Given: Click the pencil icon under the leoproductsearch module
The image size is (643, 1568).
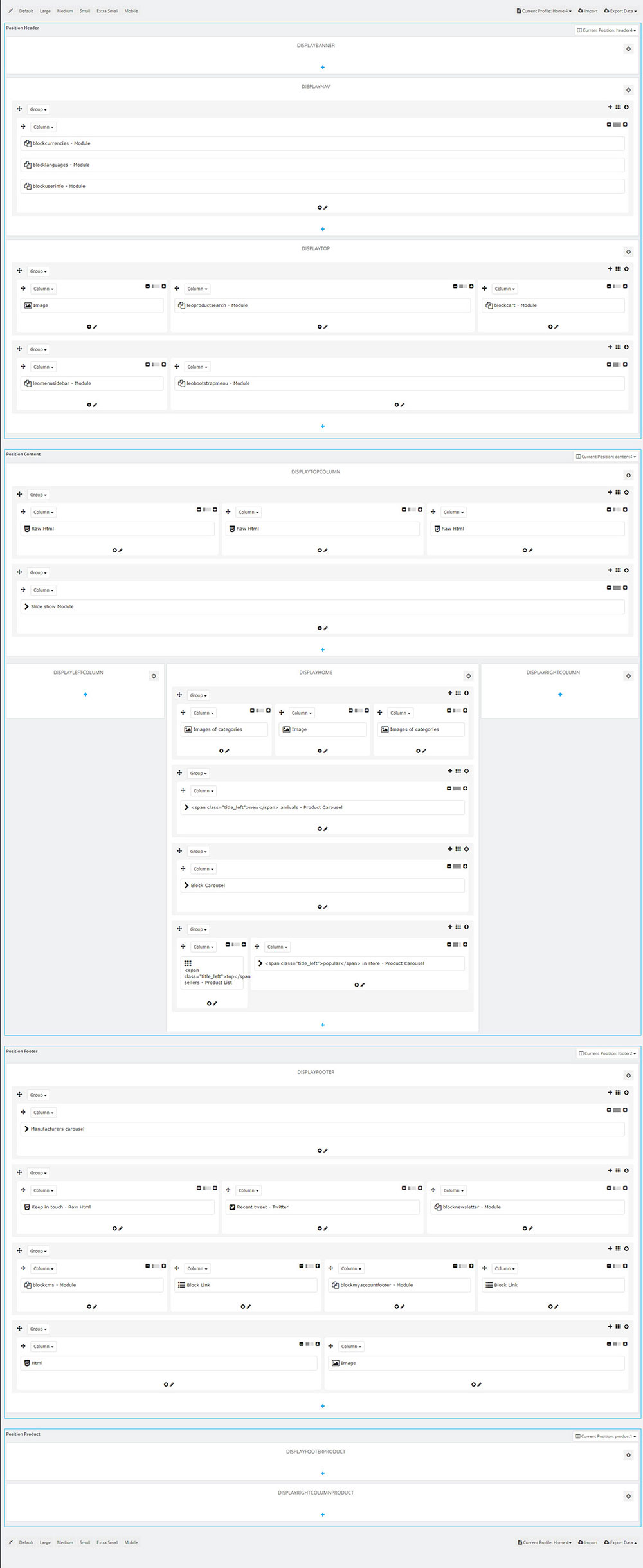Looking at the screenshot, I should click(x=326, y=327).
